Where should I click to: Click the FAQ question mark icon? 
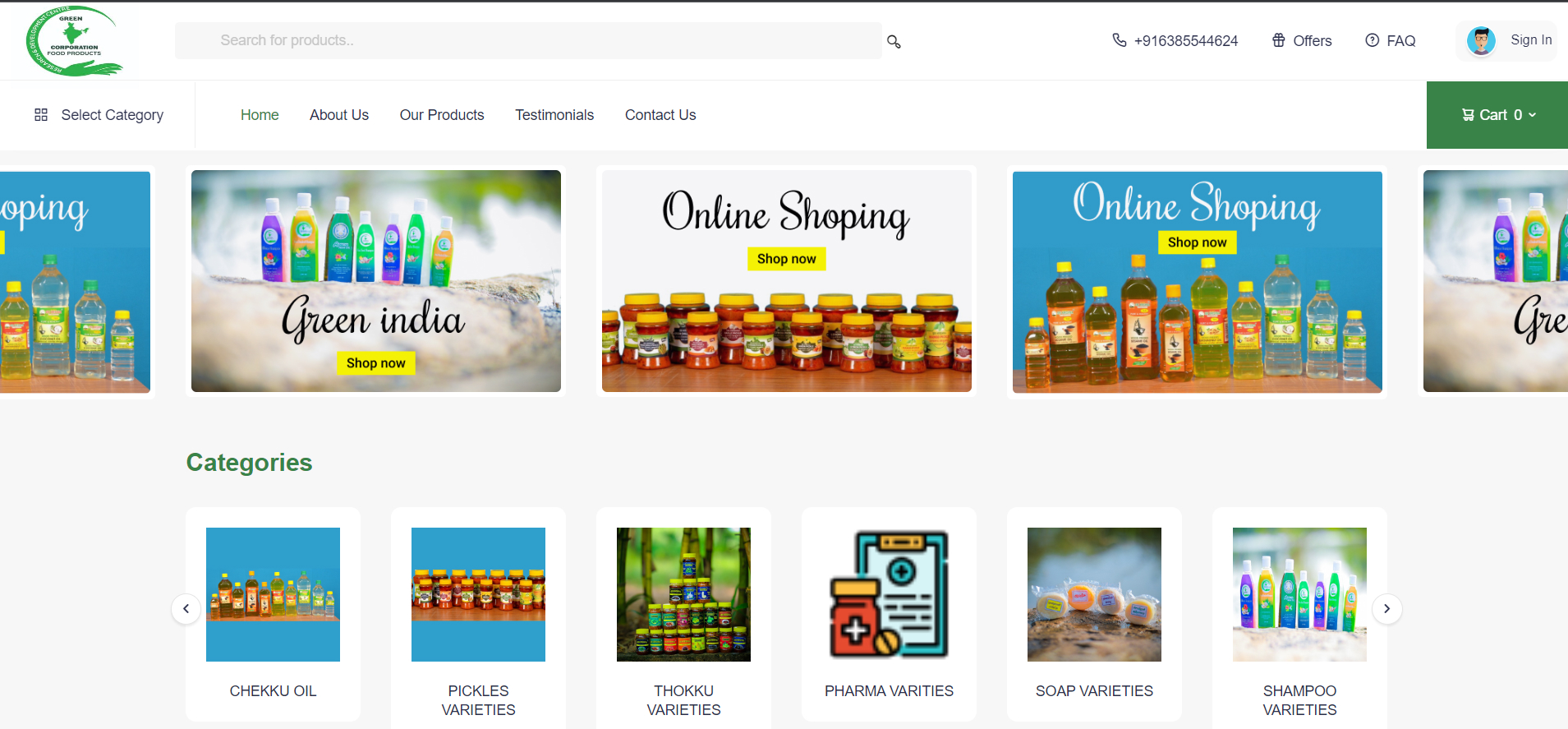coord(1372,40)
